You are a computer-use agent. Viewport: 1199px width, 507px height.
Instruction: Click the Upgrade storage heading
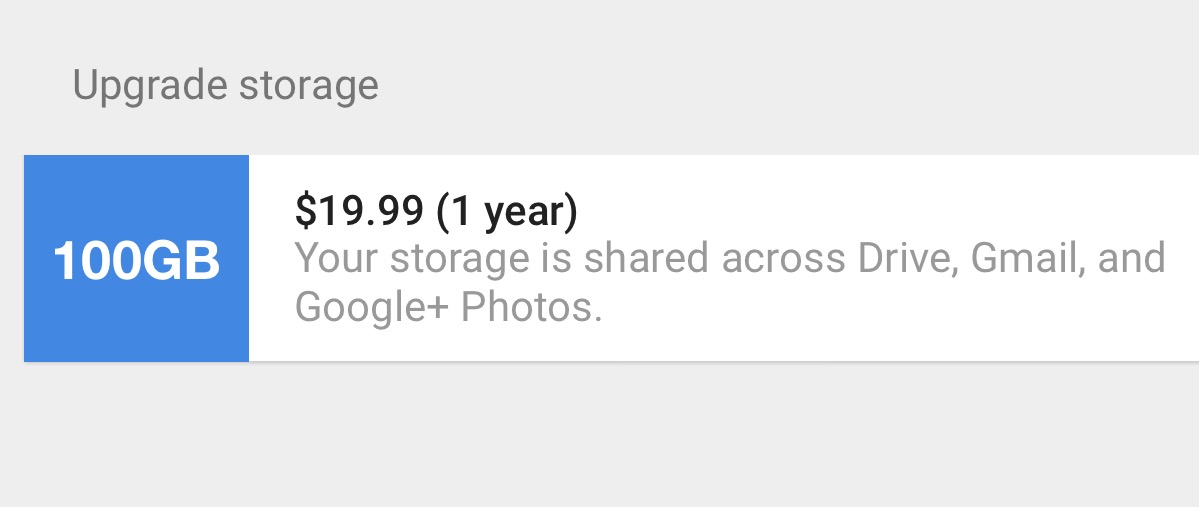pos(226,86)
